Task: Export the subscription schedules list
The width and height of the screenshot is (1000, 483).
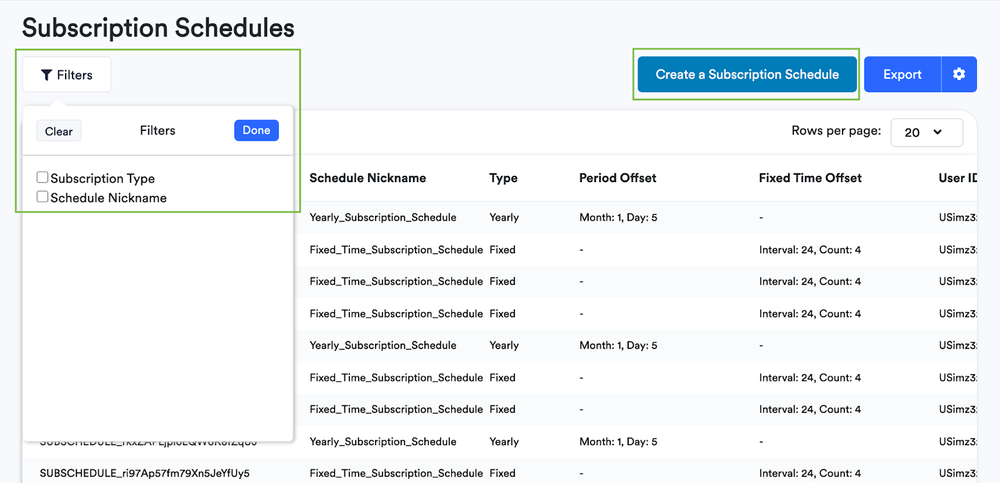Action: (902, 75)
